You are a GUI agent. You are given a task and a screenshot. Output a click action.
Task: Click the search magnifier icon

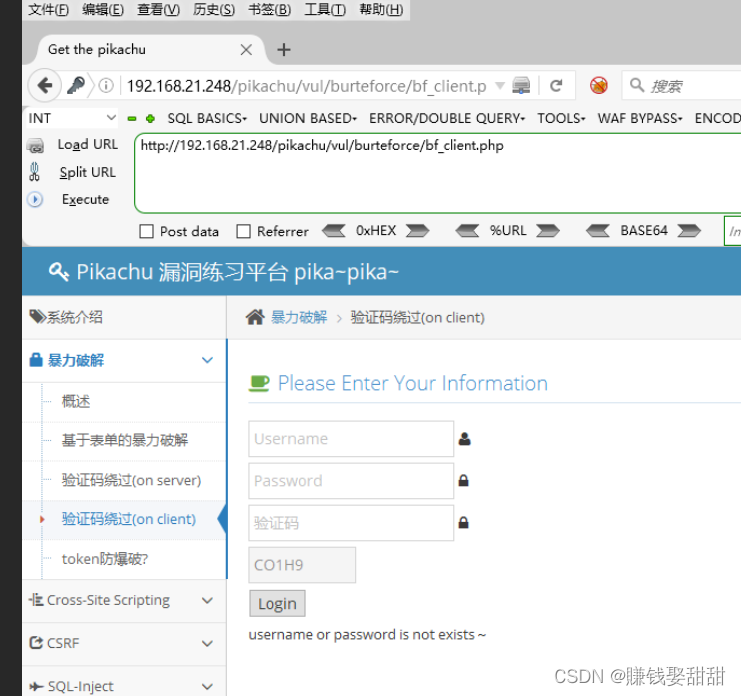pos(637,85)
